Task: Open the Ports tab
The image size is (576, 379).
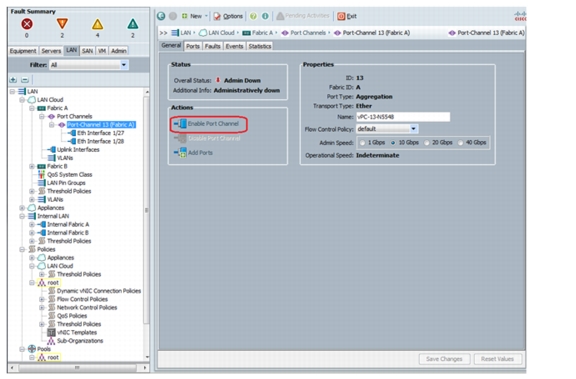Action: [192, 46]
